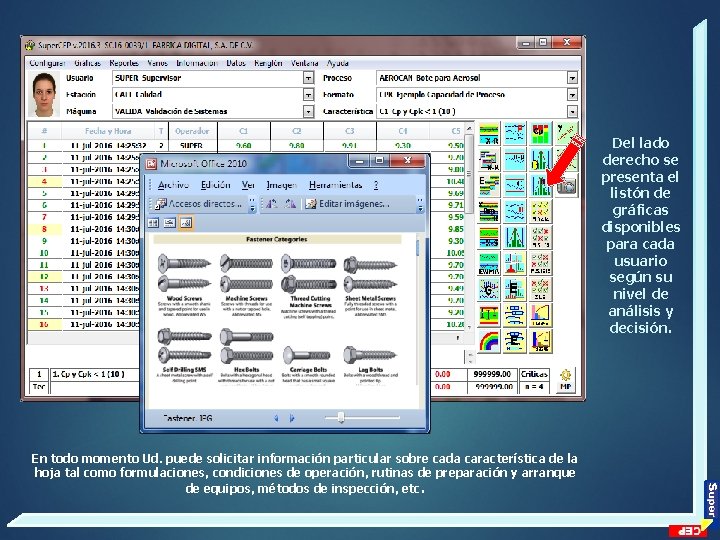Click the Operador column header

coord(192,131)
